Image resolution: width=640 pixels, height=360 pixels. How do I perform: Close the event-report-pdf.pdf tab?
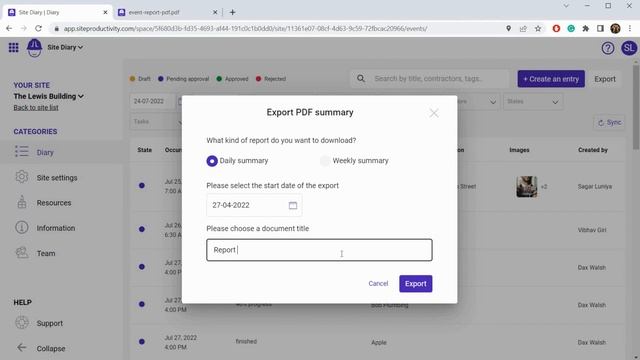click(x=215, y=12)
